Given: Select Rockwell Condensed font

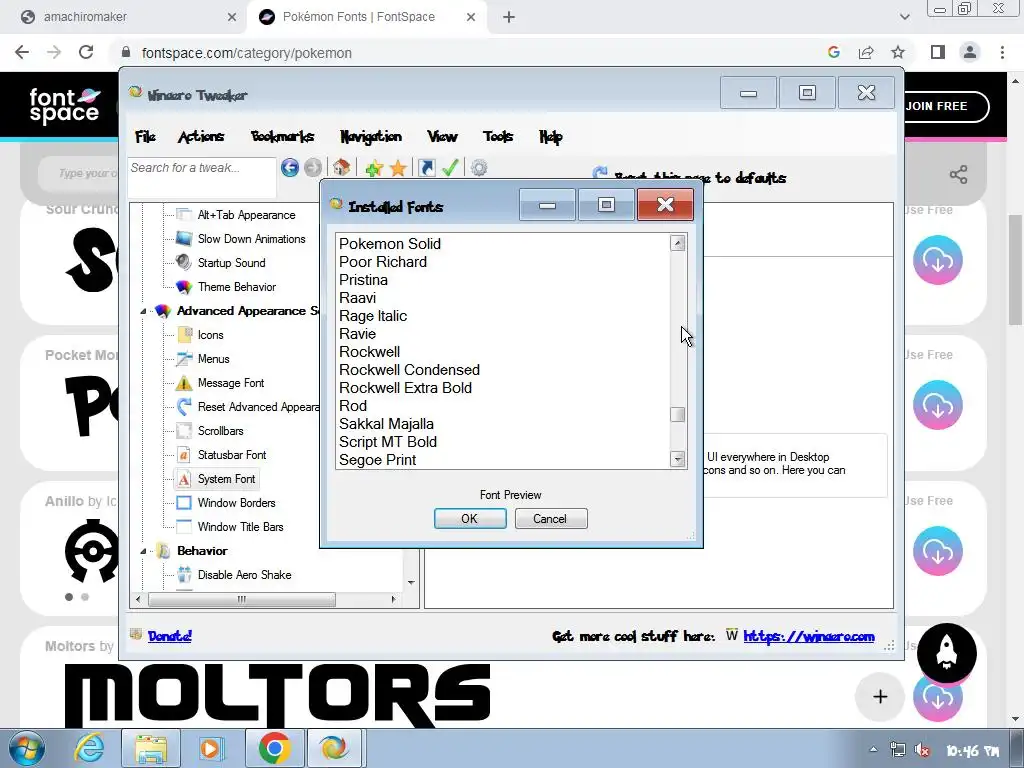Looking at the screenshot, I should (x=409, y=370).
